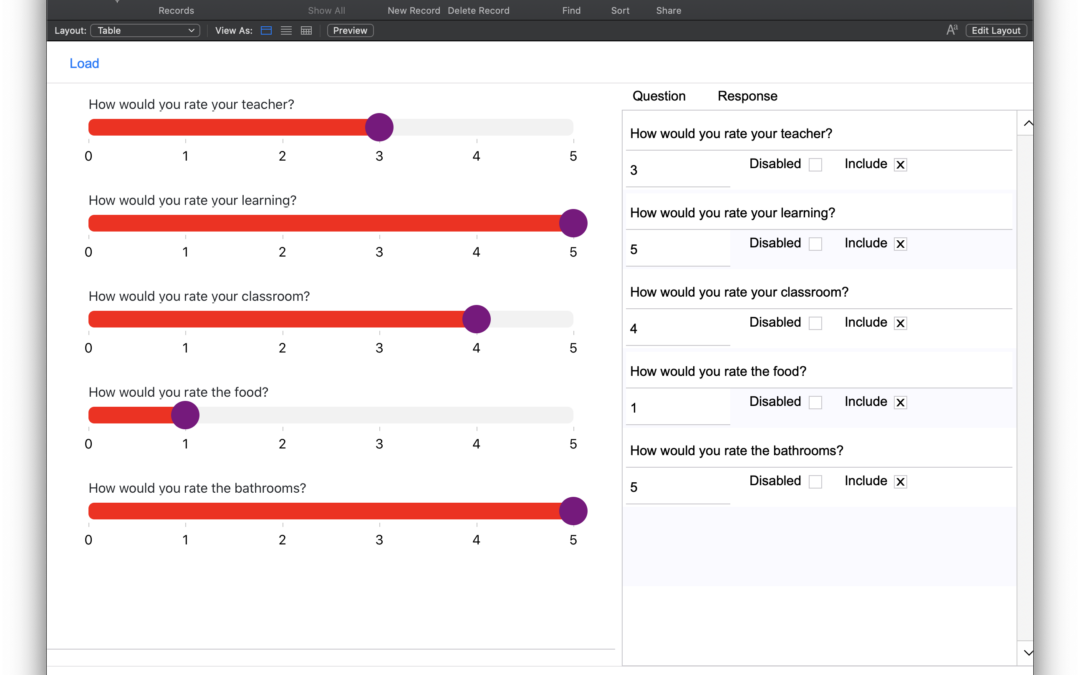Toggle Disabled checkbox for bathrooms question
1080x675 pixels.
coord(816,481)
